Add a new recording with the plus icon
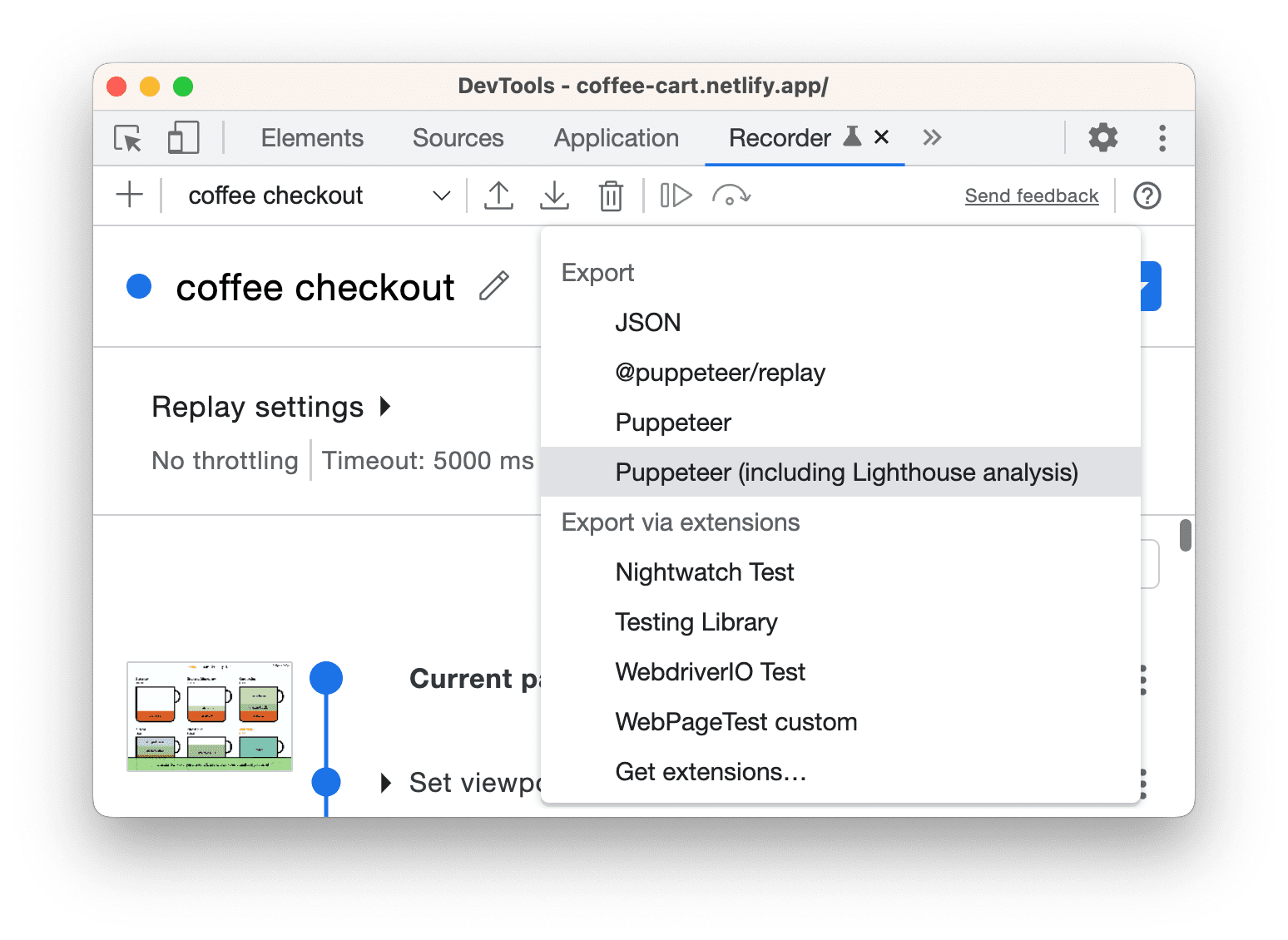The height and width of the screenshot is (940, 1288). click(x=129, y=195)
